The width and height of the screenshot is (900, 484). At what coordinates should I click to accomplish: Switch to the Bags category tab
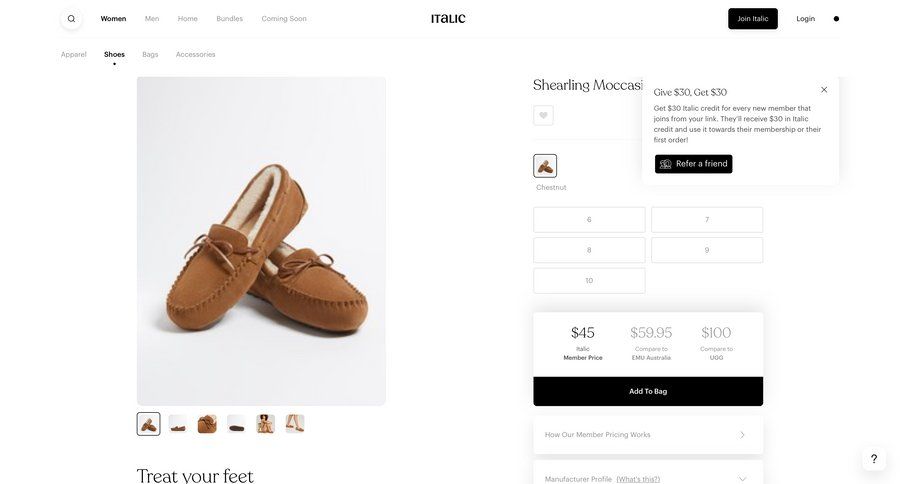(x=150, y=54)
